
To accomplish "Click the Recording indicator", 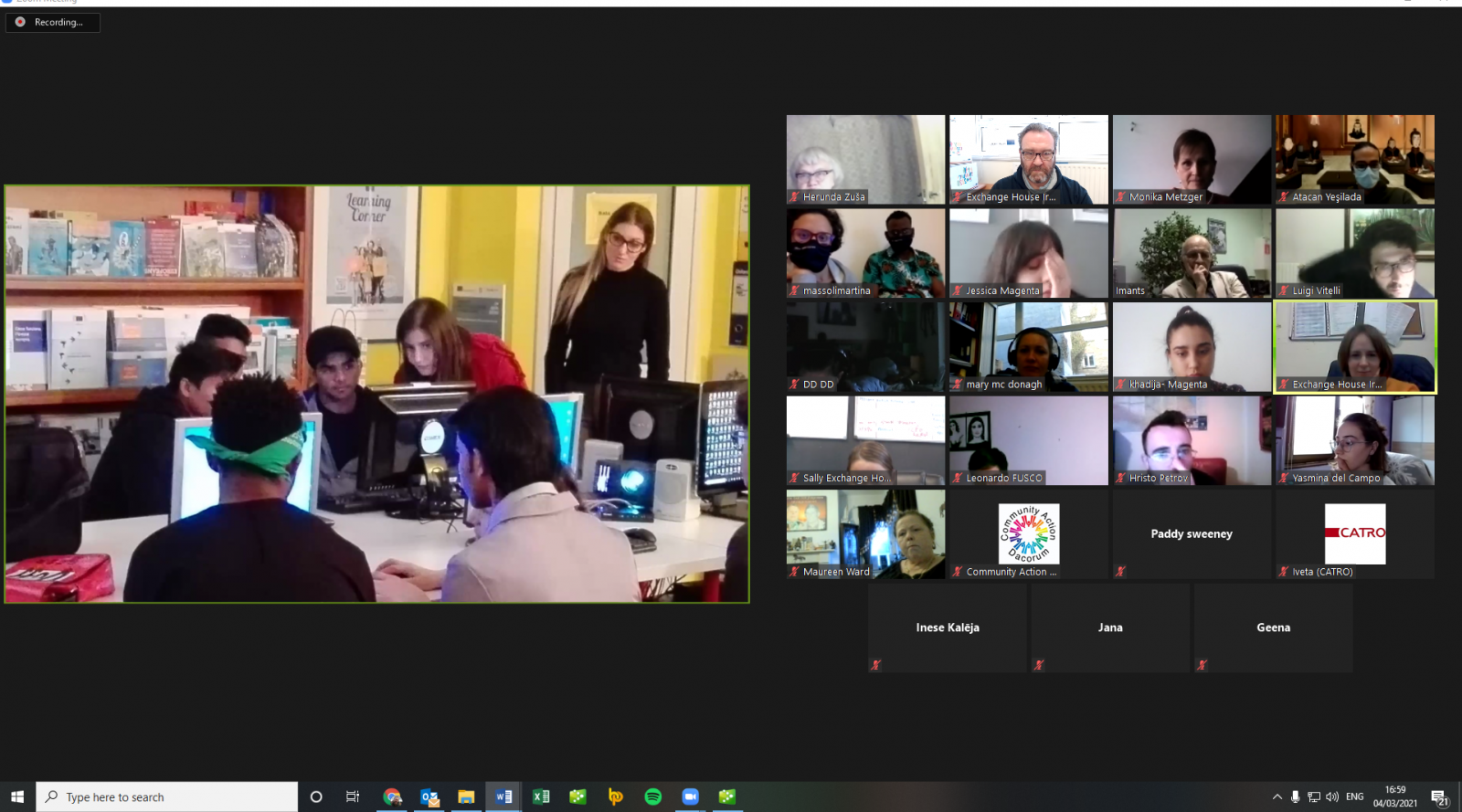I will click(x=52, y=22).
